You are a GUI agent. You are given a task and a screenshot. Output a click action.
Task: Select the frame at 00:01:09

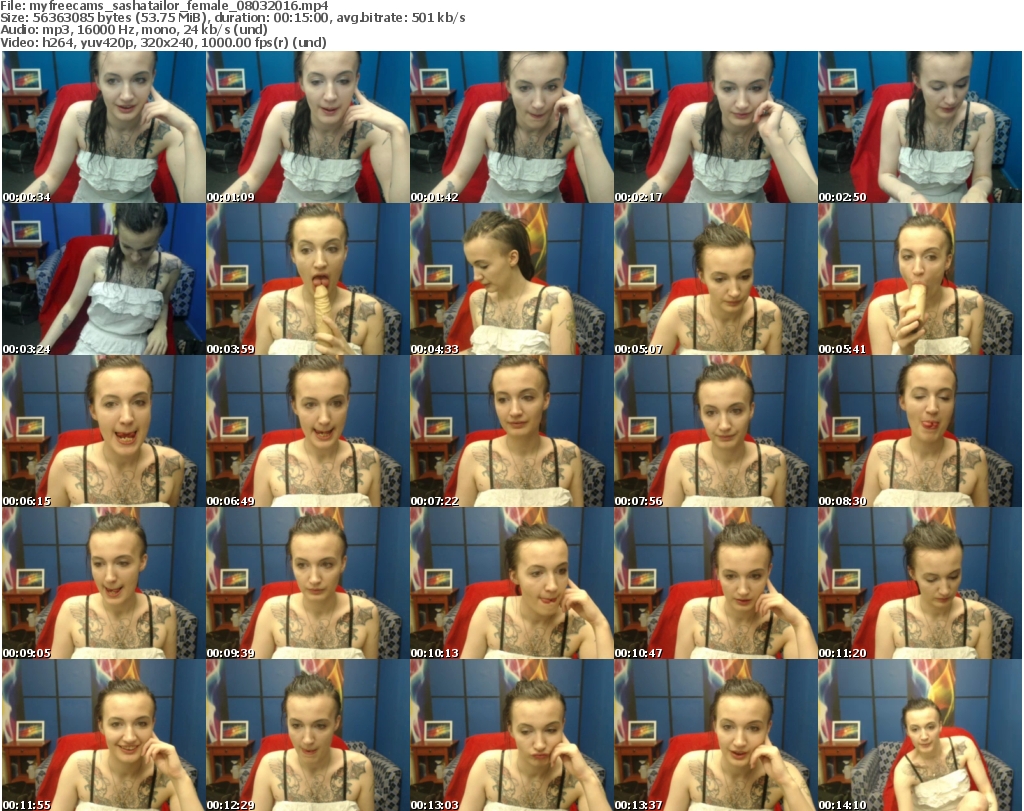[307, 128]
